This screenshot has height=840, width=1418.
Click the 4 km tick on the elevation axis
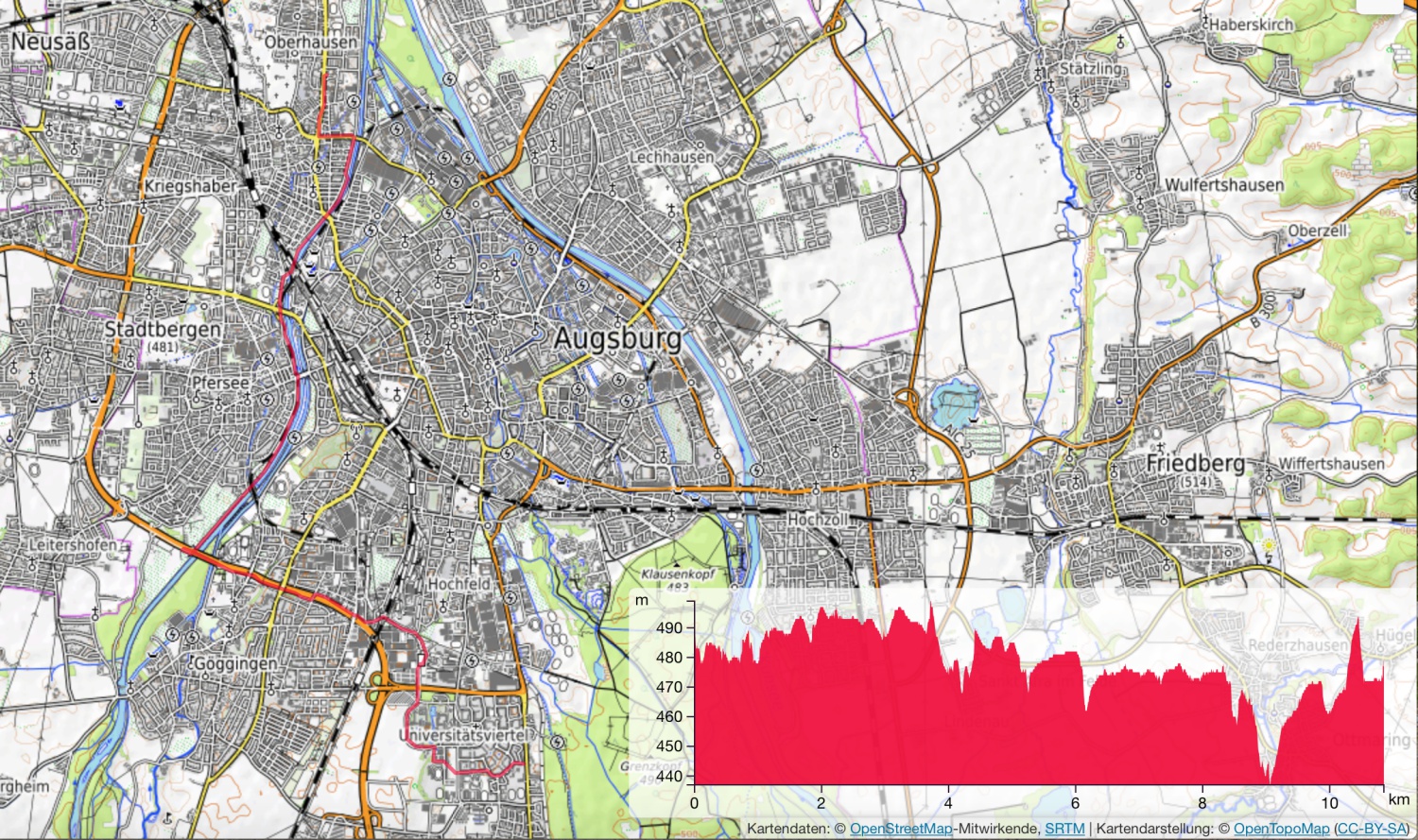coord(948,803)
